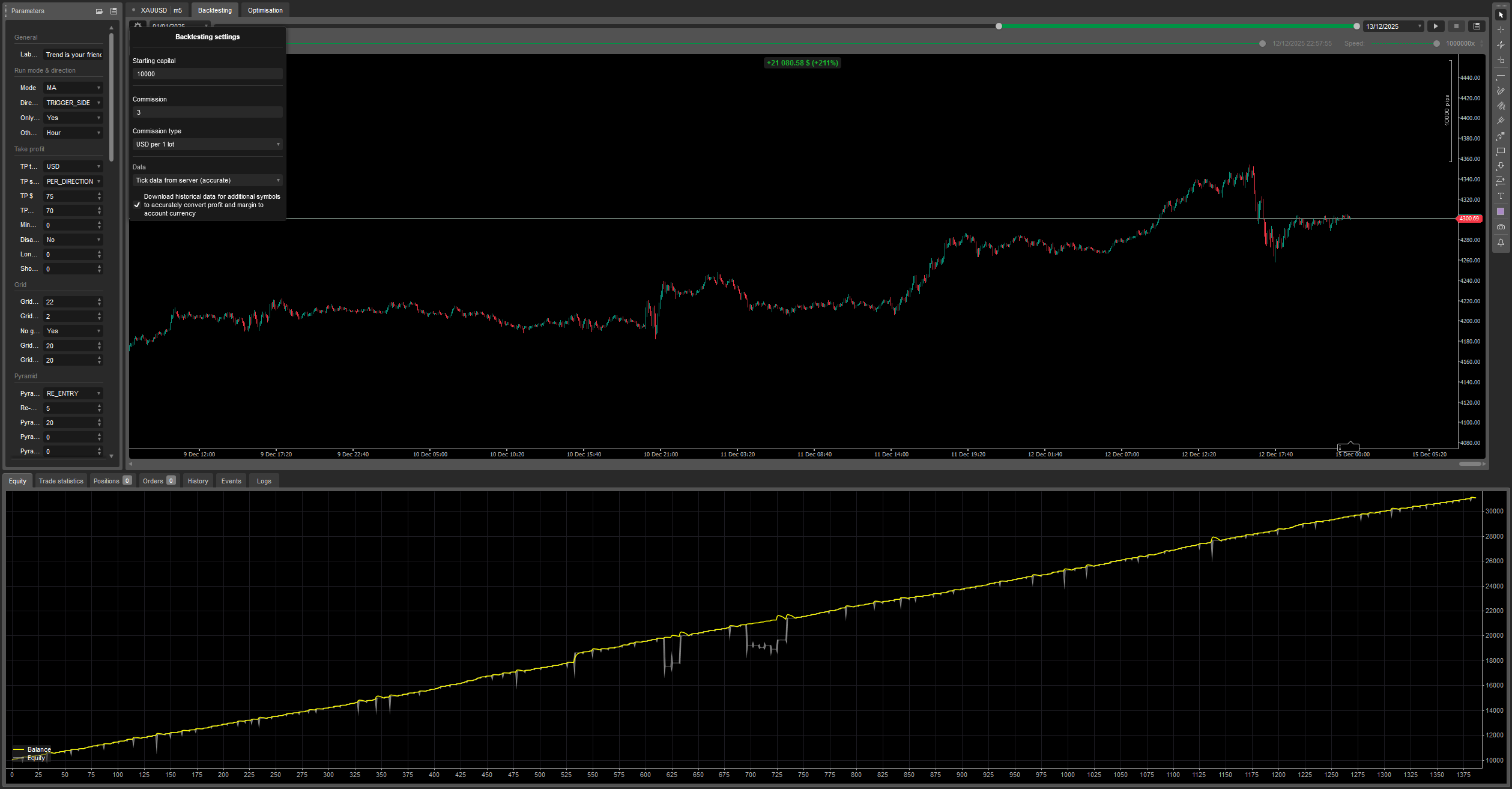Open the Data source dropdown showing tick data

207,180
